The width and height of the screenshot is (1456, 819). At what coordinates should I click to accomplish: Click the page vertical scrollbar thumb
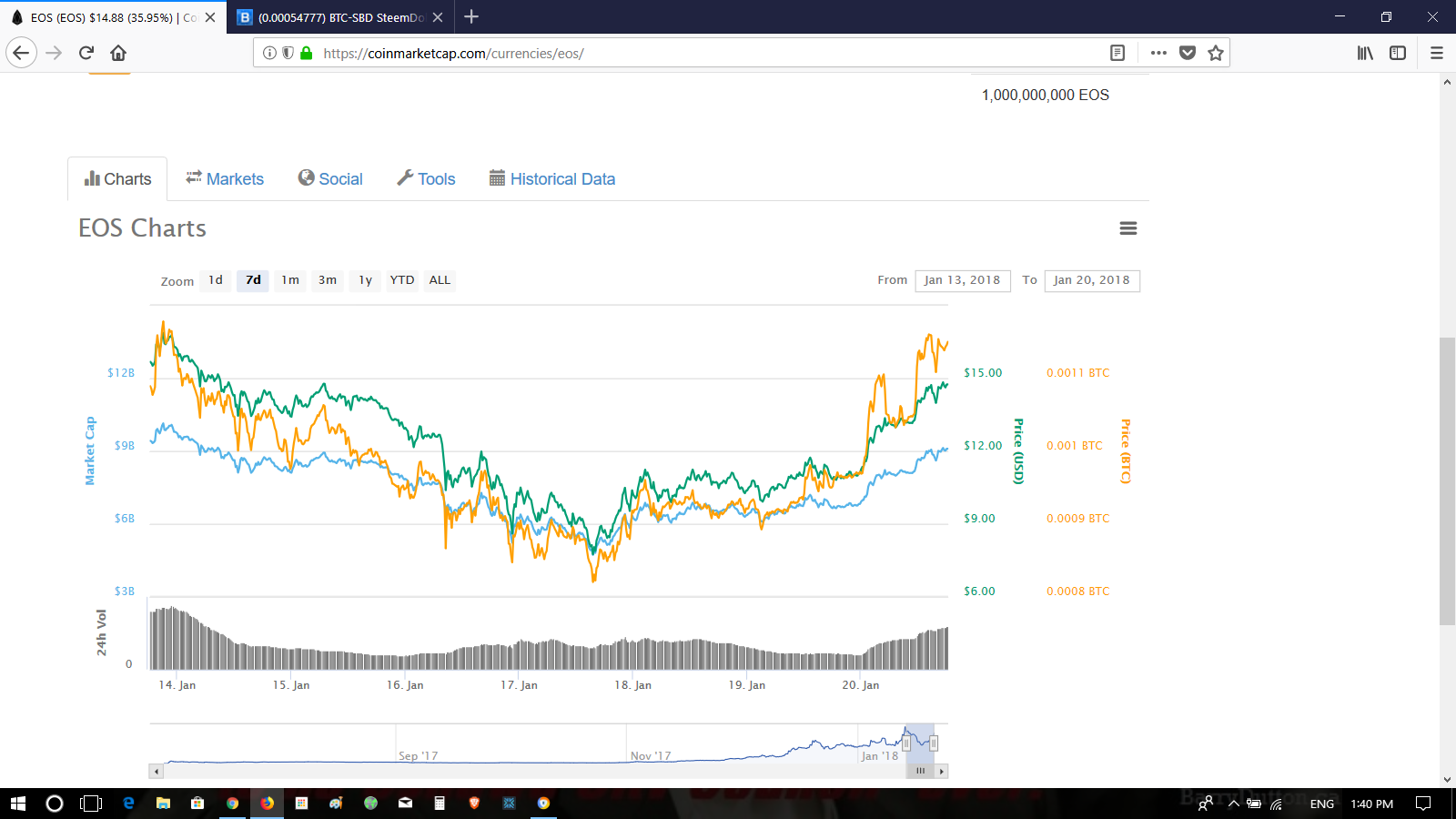click(1447, 481)
